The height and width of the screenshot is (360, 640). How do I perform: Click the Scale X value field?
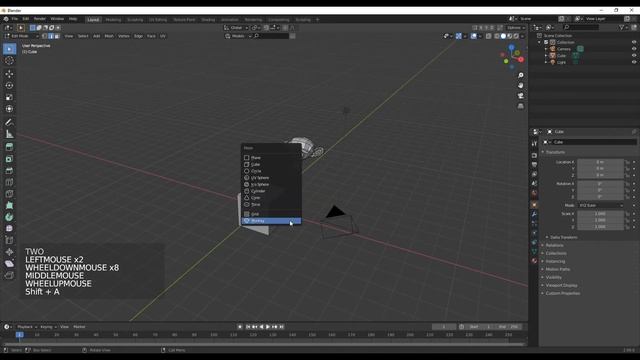600,214
